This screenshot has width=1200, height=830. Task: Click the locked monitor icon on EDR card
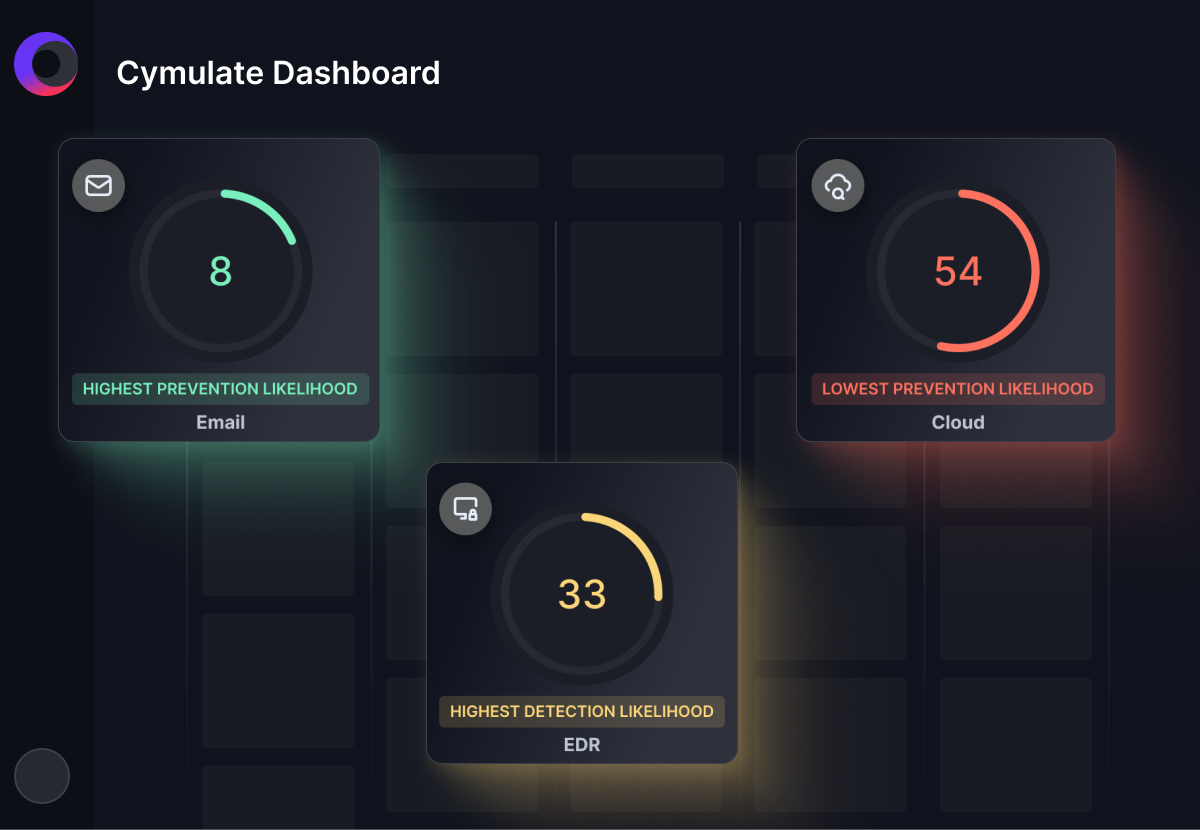466,509
